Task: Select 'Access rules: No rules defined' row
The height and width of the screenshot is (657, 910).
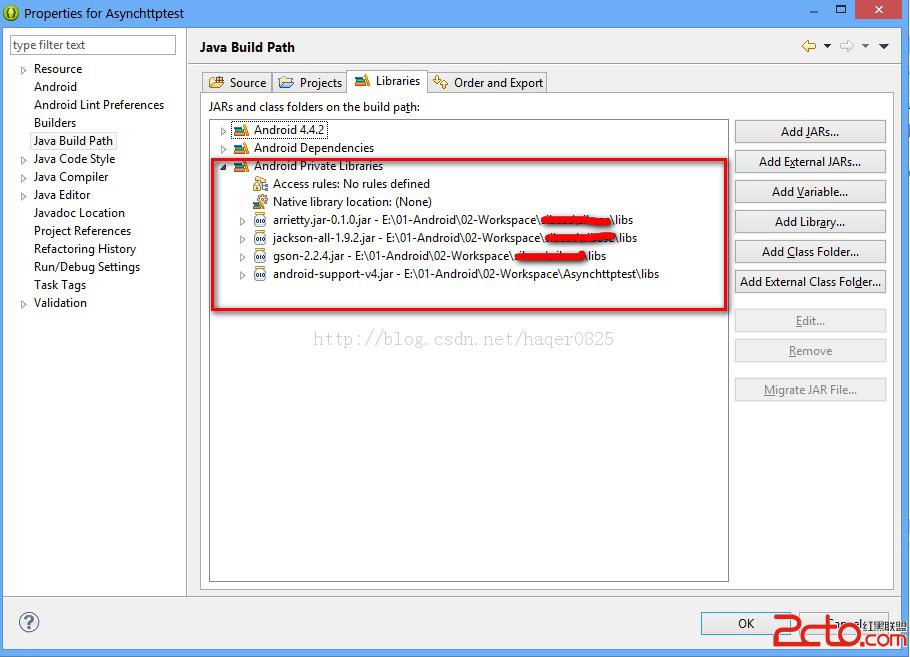Action: coord(351,184)
